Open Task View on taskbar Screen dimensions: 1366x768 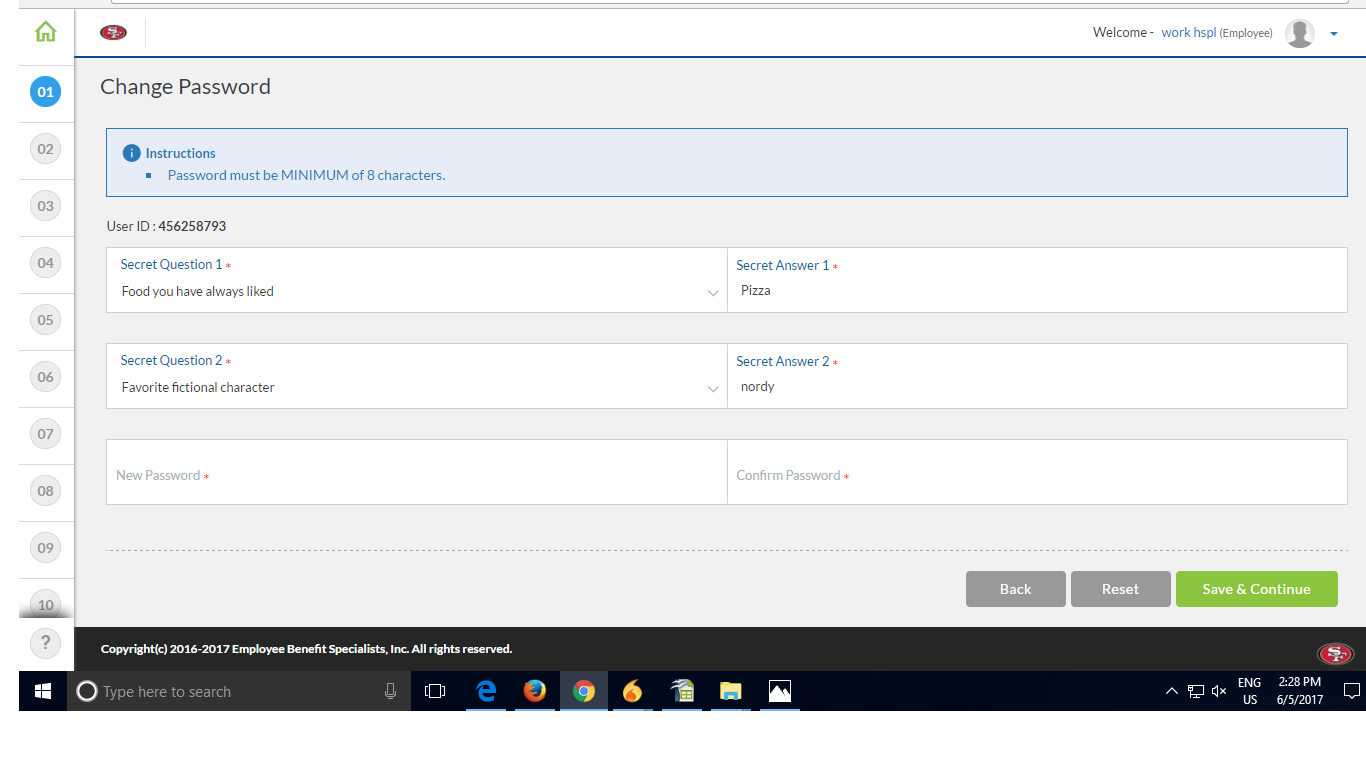pos(435,691)
